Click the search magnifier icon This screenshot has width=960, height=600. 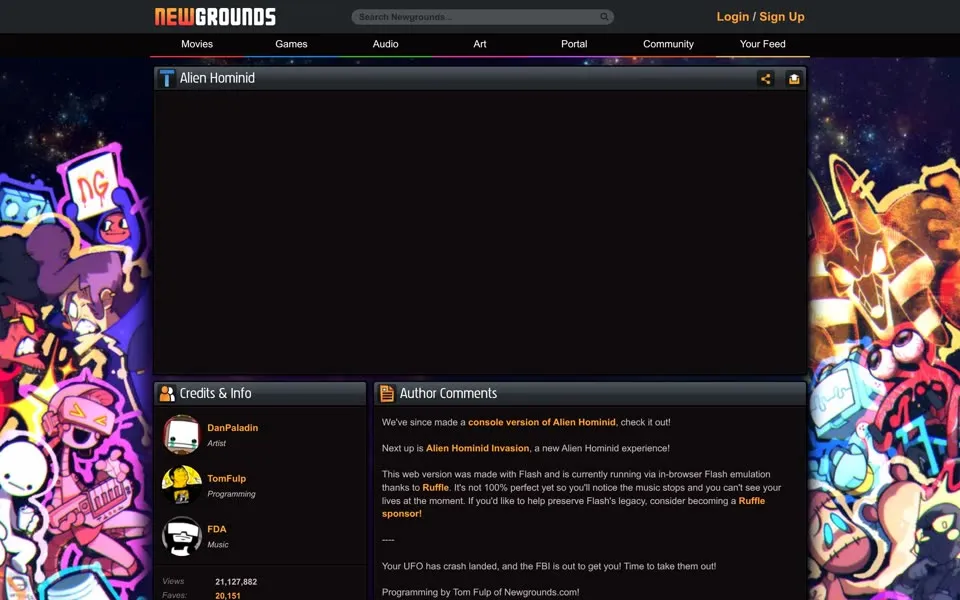point(604,17)
